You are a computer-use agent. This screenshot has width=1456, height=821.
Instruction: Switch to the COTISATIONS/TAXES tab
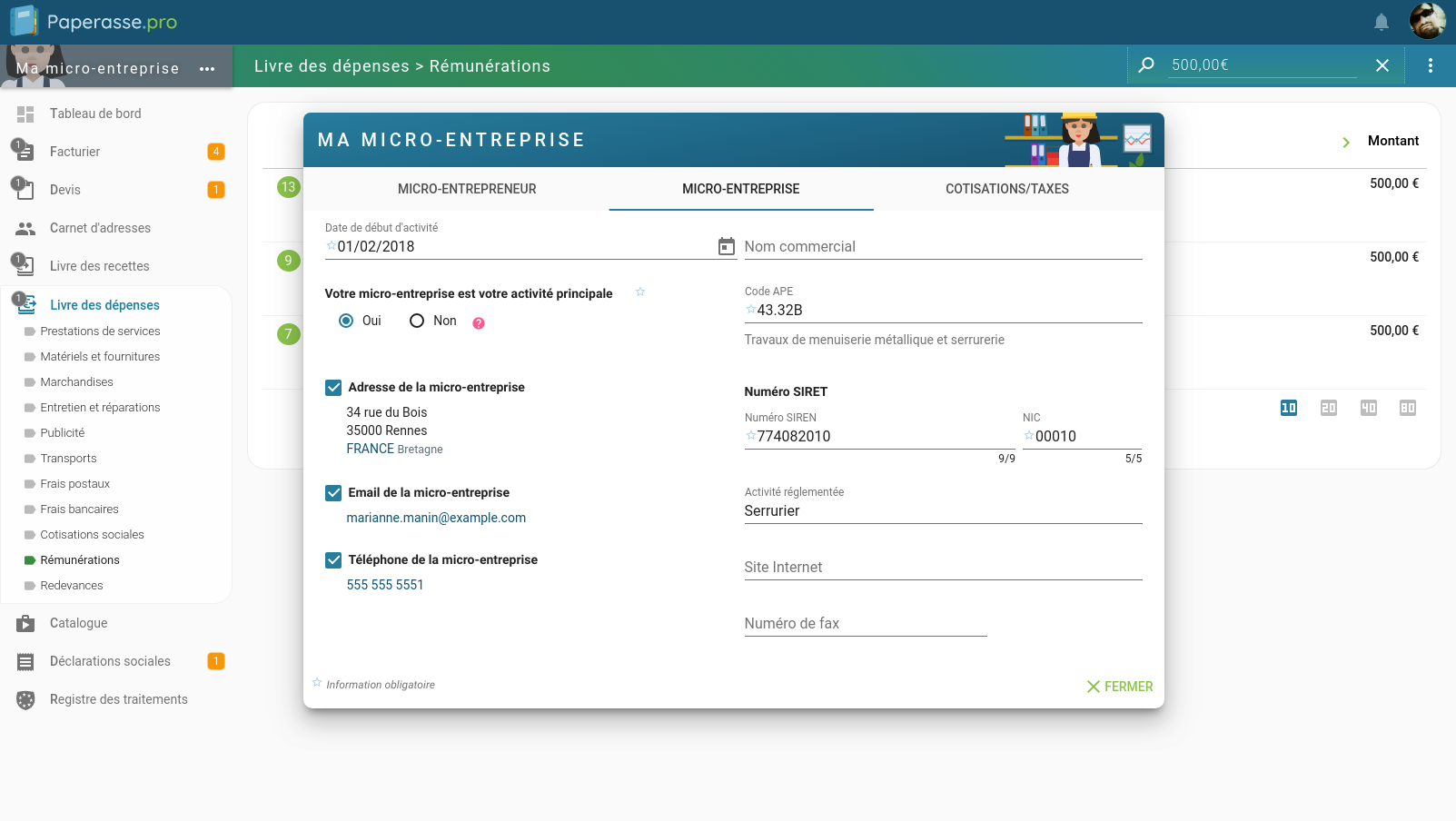coord(1006,189)
